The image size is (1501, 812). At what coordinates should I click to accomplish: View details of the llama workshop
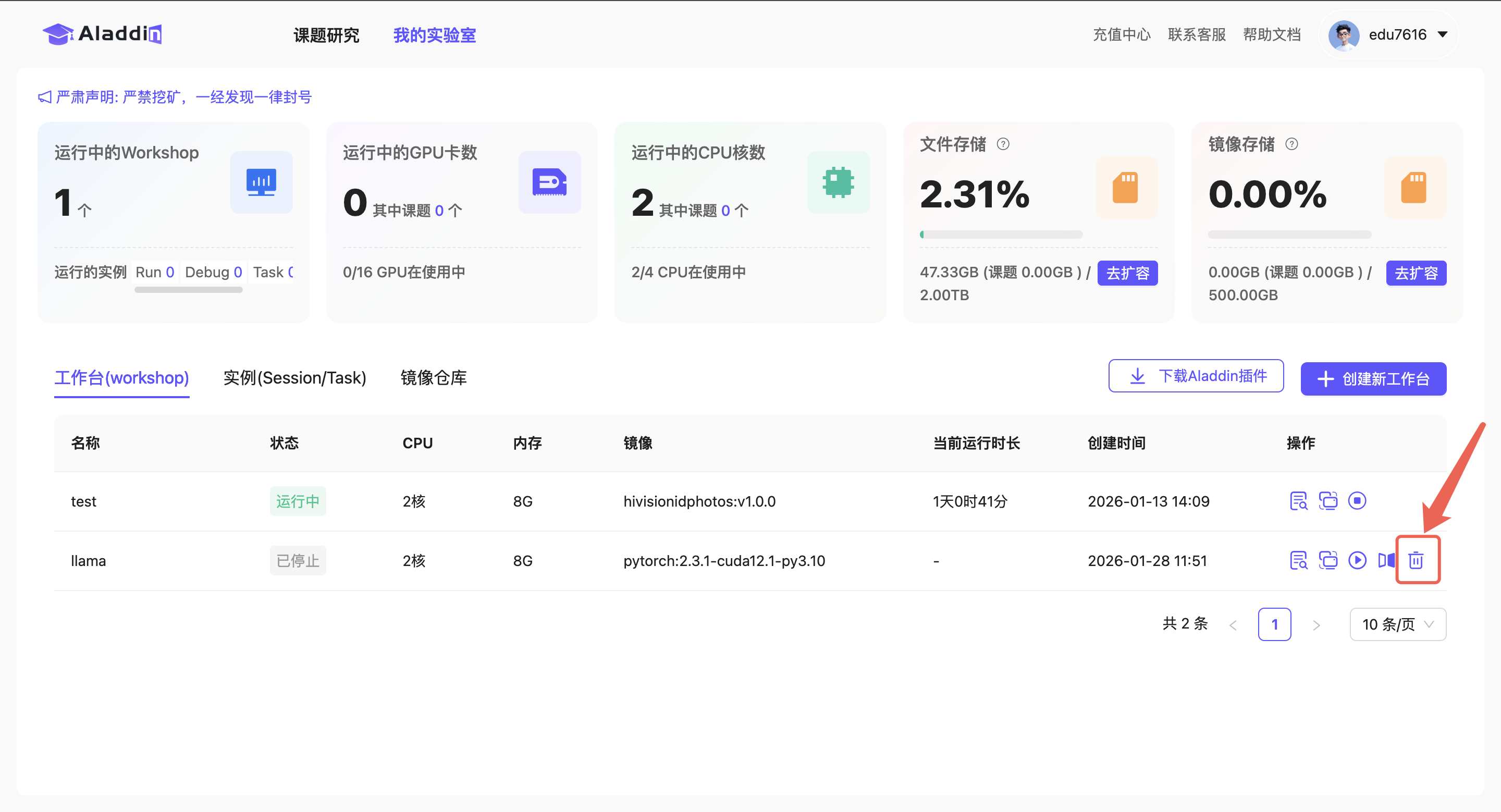[1298, 560]
